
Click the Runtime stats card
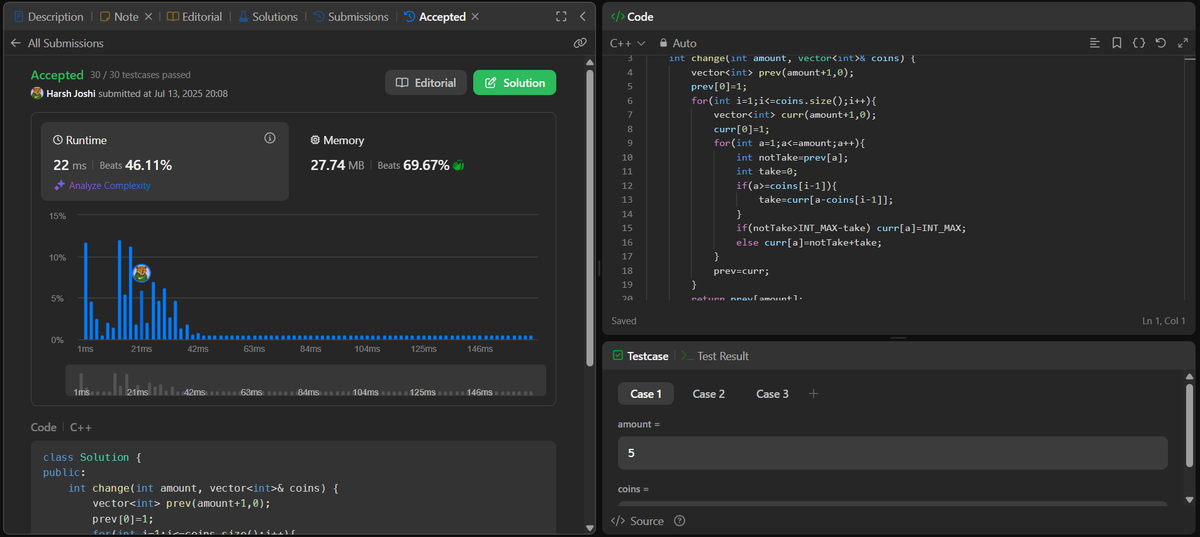click(165, 162)
